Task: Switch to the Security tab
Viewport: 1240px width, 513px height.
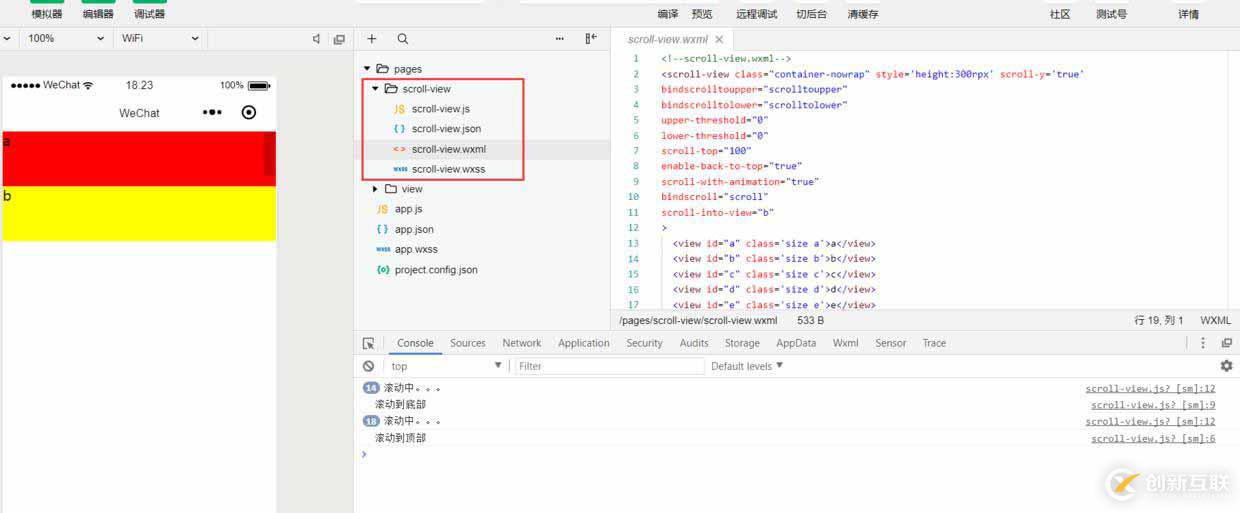Action: tap(645, 343)
